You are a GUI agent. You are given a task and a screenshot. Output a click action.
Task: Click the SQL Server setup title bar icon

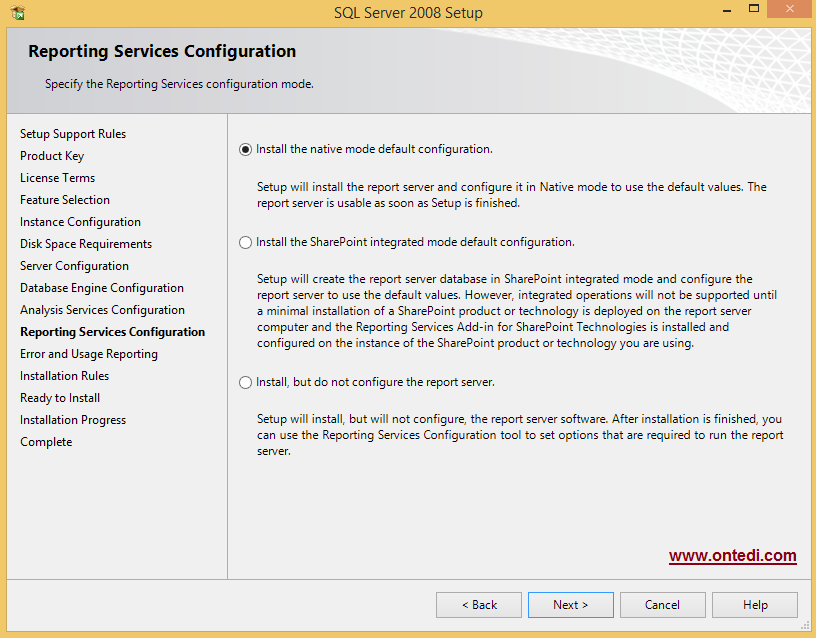point(17,12)
